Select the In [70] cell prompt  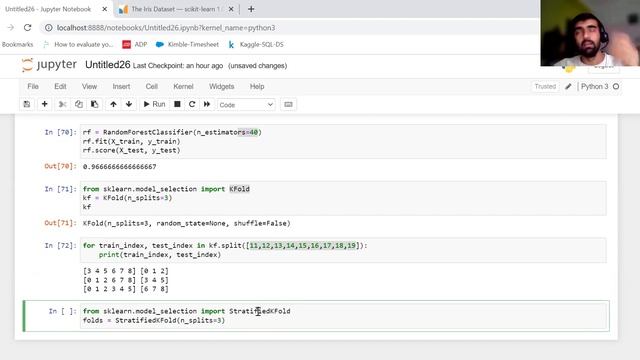(x=60, y=132)
